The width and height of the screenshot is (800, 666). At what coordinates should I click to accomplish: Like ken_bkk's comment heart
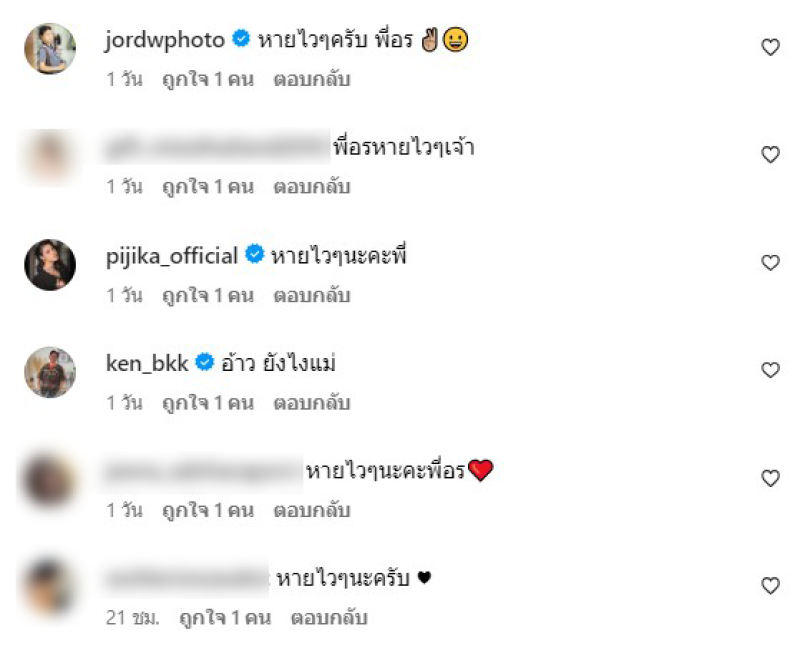(x=770, y=370)
